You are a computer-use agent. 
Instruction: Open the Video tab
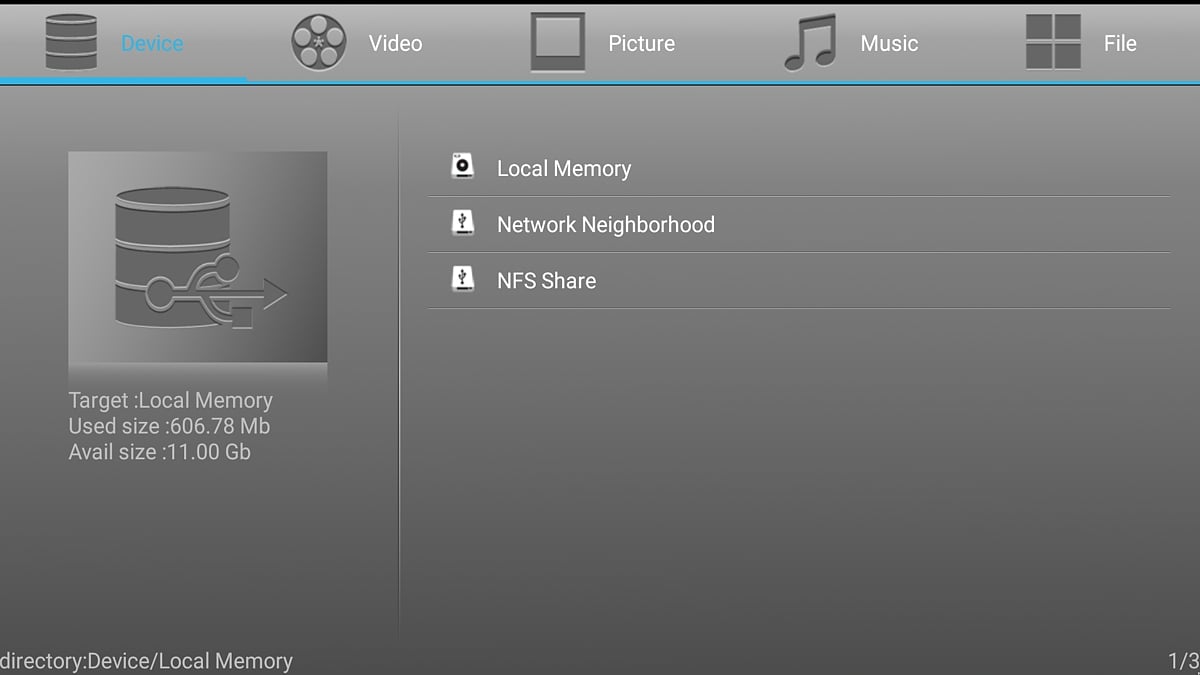pyautogui.click(x=395, y=43)
